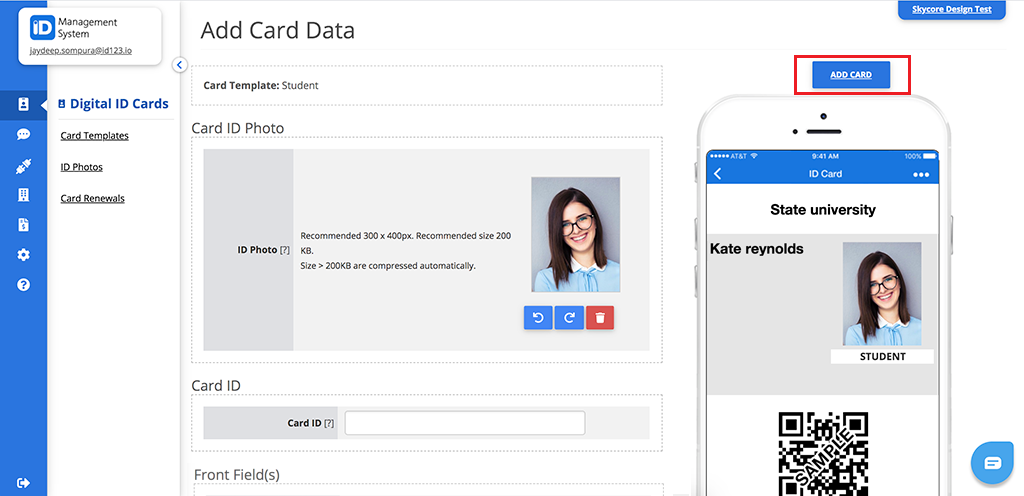Viewport: 1024px width, 496px height.
Task: Click the logout icon in the sidebar
Action: coord(24,483)
